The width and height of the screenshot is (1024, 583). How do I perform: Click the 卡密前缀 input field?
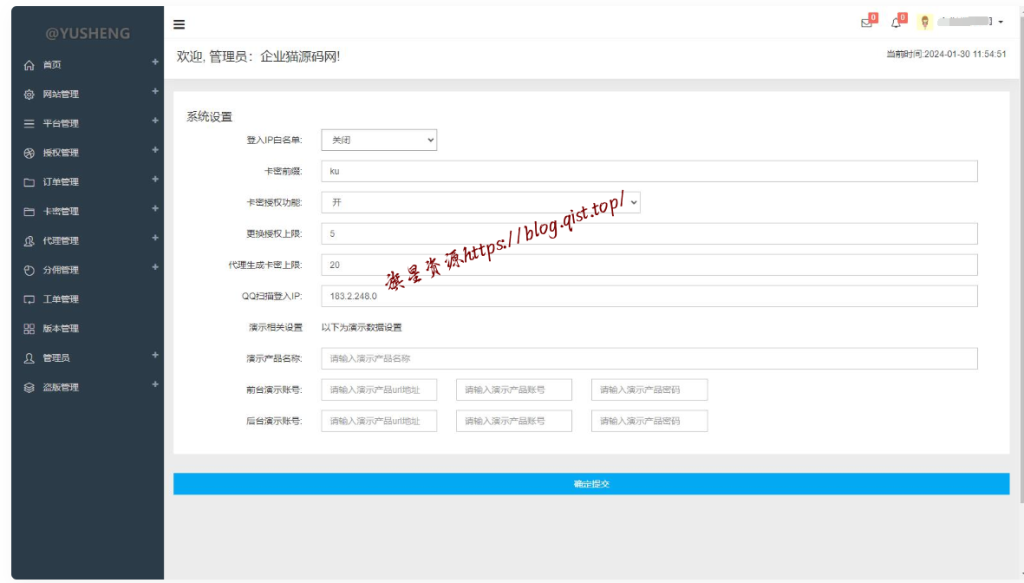(648, 171)
